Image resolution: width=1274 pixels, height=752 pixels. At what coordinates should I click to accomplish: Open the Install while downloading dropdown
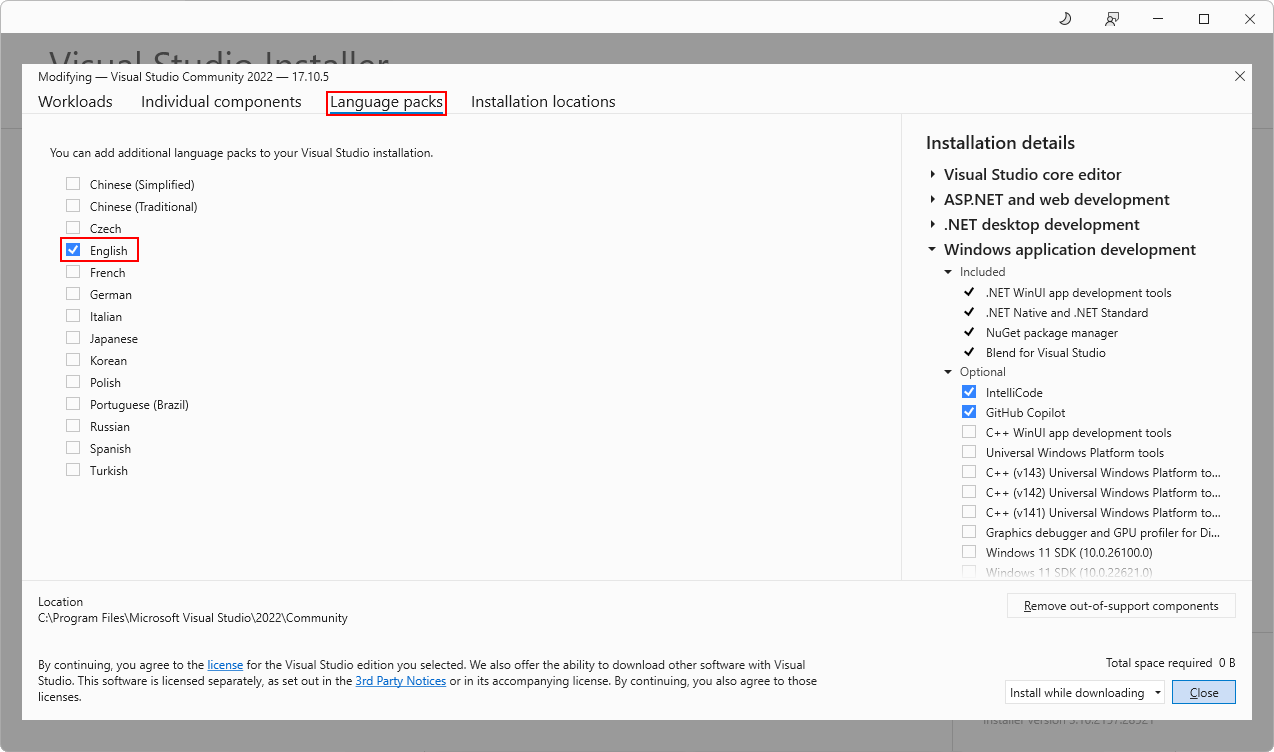click(1159, 692)
